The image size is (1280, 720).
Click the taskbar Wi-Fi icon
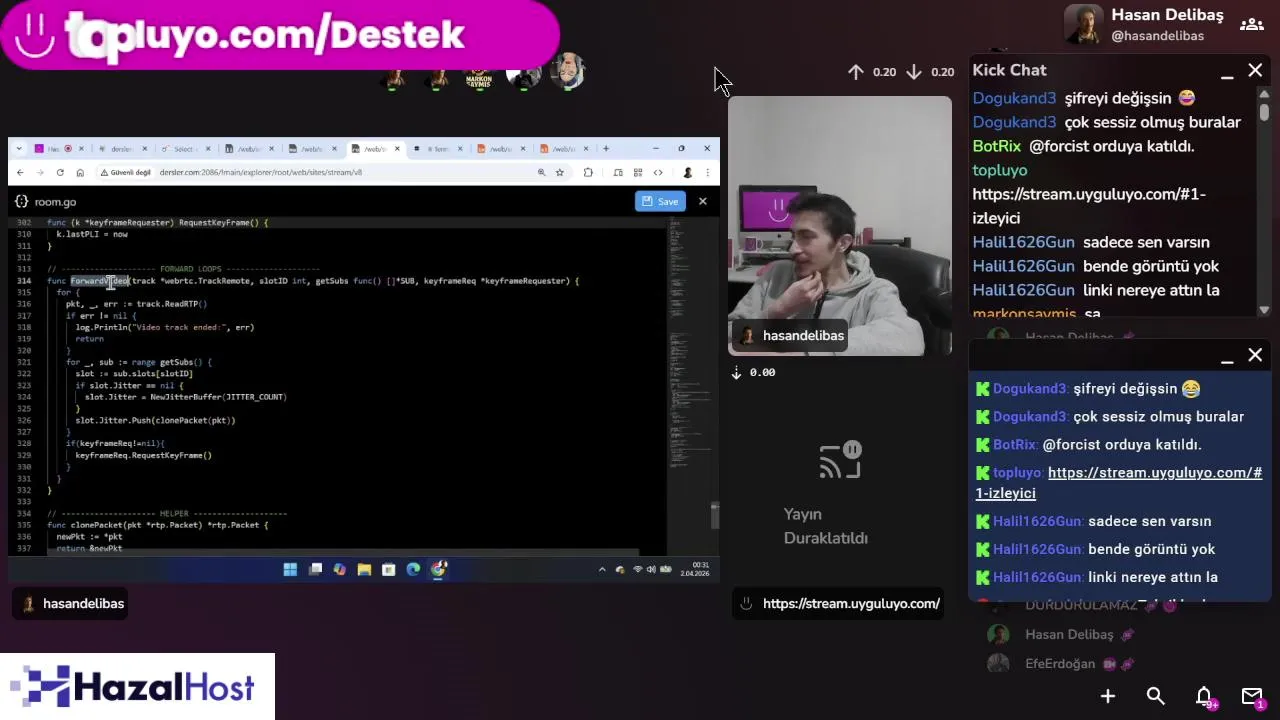pyautogui.click(x=637, y=569)
